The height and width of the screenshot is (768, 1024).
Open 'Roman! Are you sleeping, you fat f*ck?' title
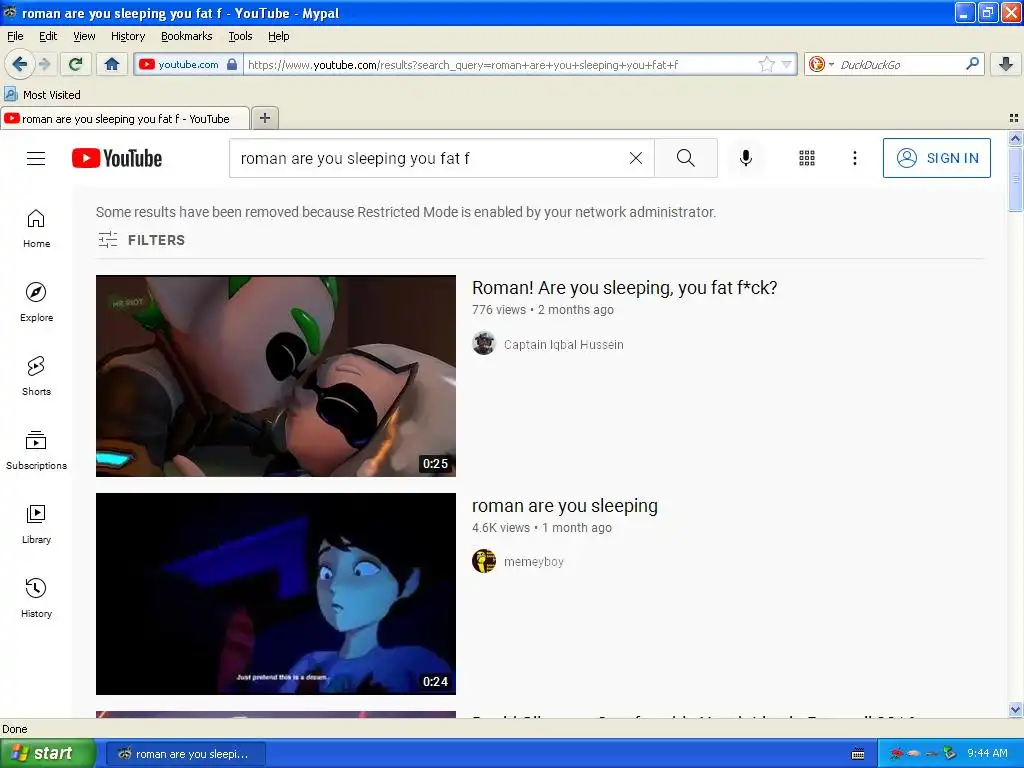624,287
